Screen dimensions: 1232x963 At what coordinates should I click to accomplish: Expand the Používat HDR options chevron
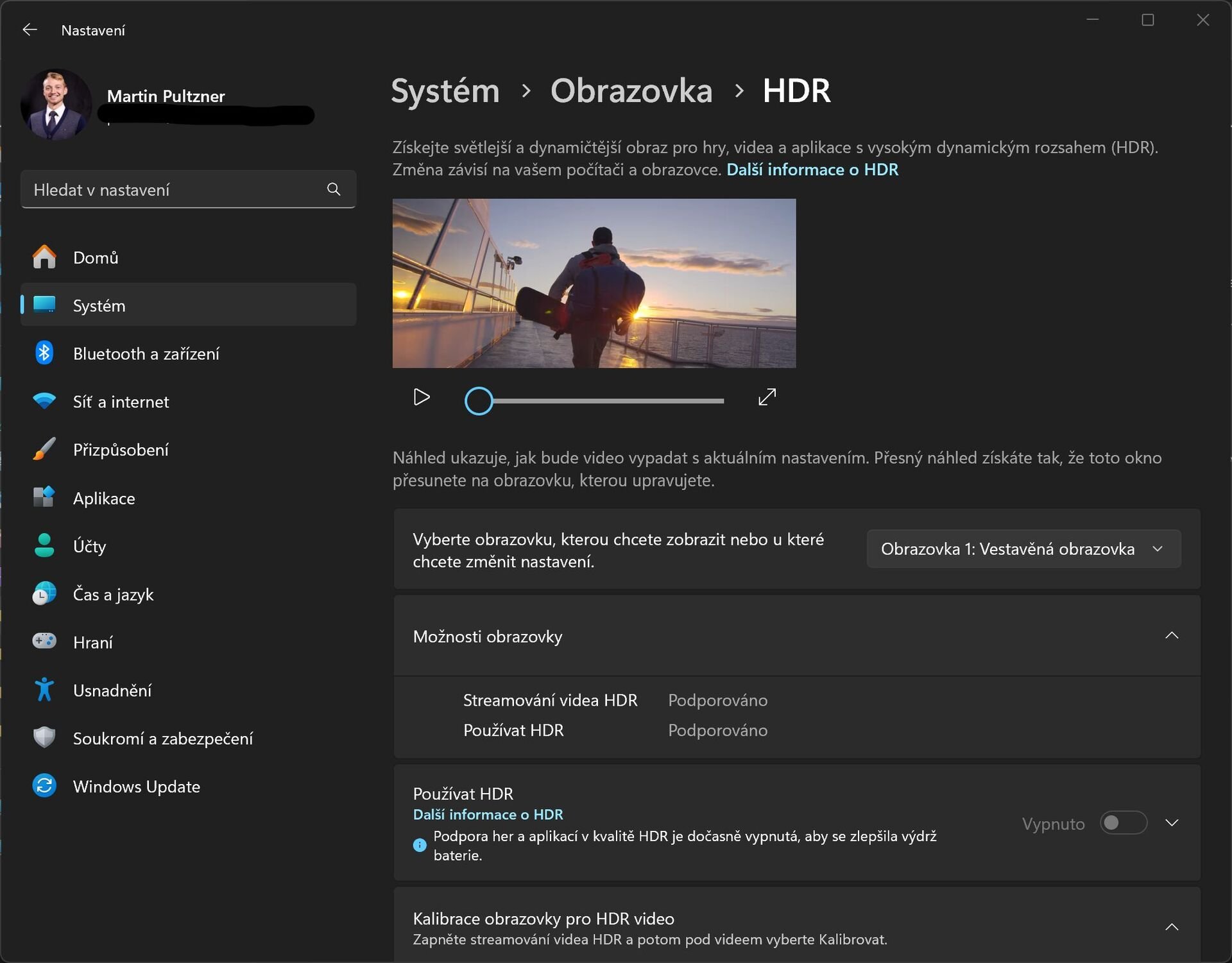tap(1171, 823)
